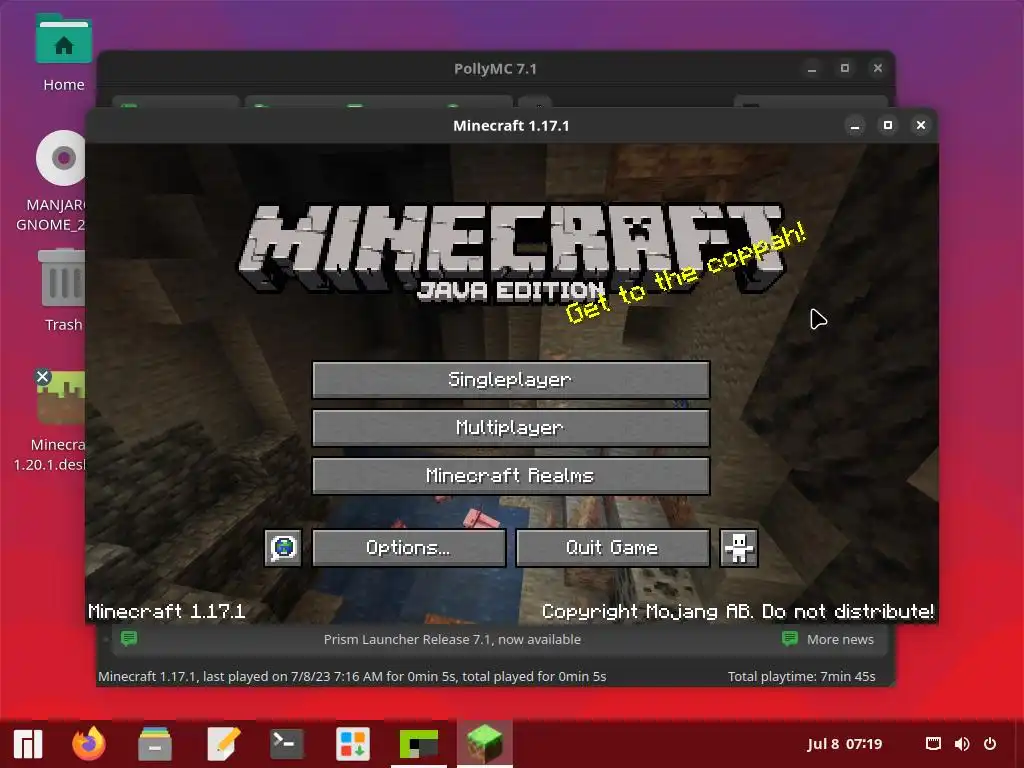The height and width of the screenshot is (768, 1024).
Task: Open the file manager from taskbar
Action: (155, 744)
